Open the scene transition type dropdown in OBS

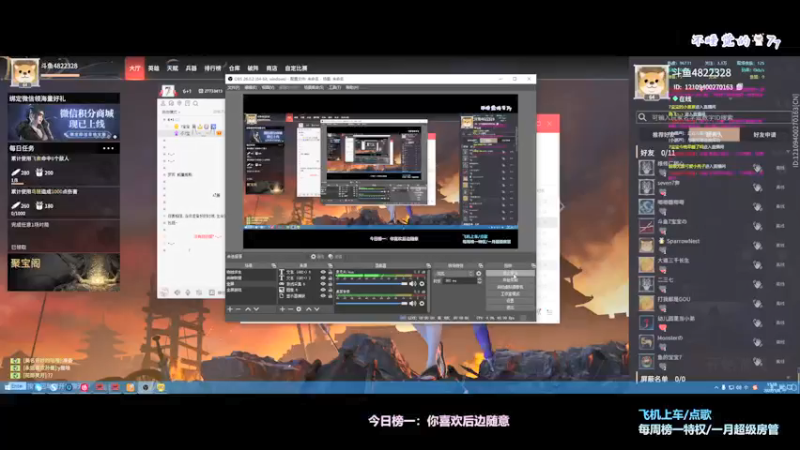(454, 273)
